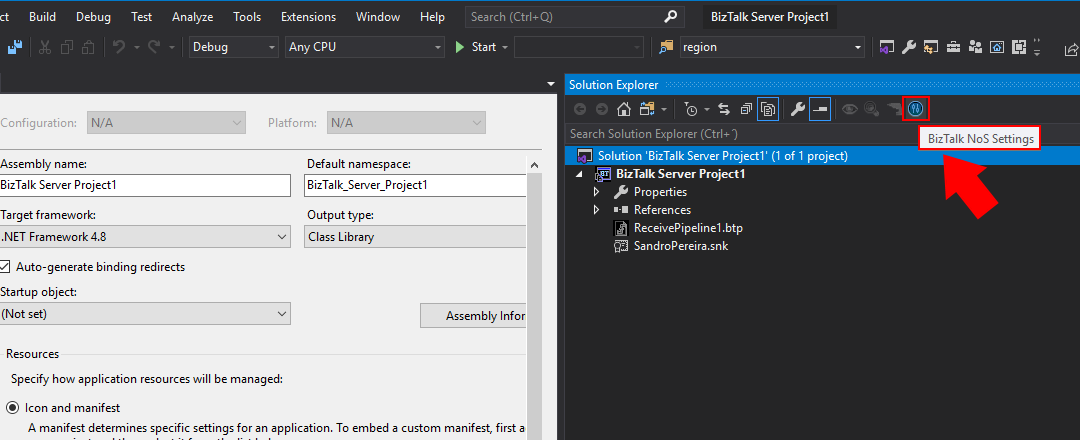Click the grid layout icon in the main toolbar
Image resolution: width=1080 pixels, height=440 pixels.
[x=1019, y=48]
